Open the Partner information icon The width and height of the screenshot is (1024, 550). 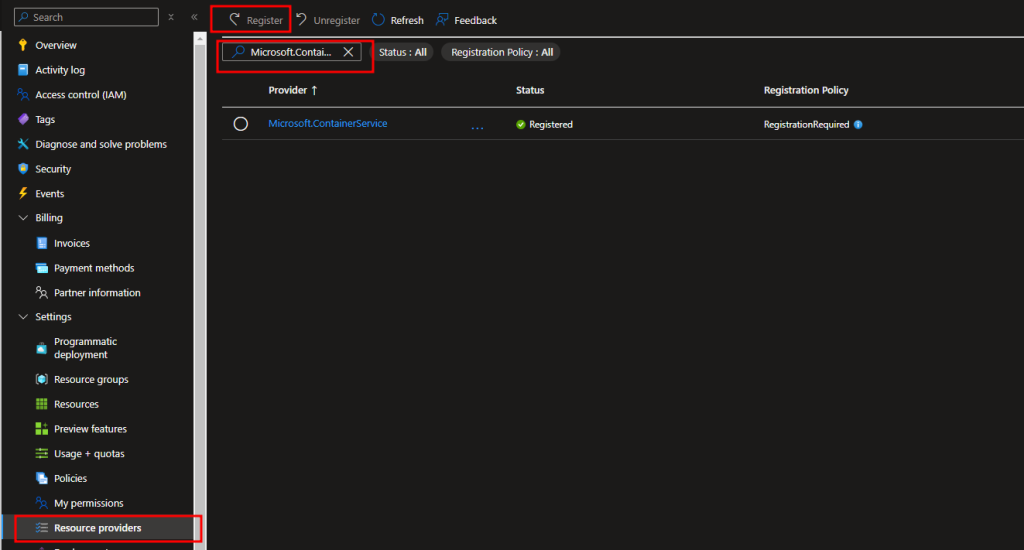[x=42, y=293]
